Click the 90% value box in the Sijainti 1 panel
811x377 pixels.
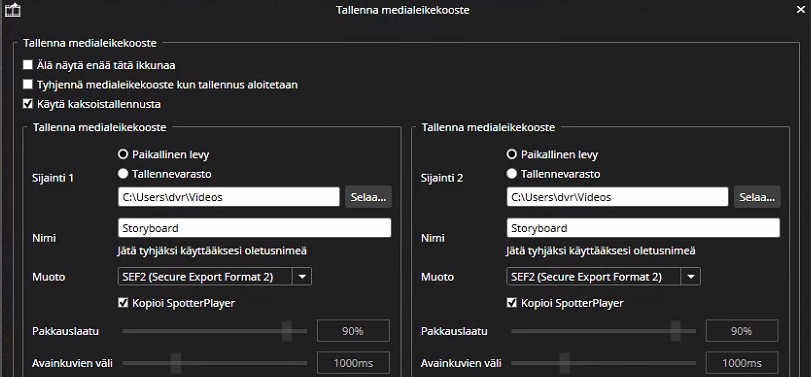point(353,331)
